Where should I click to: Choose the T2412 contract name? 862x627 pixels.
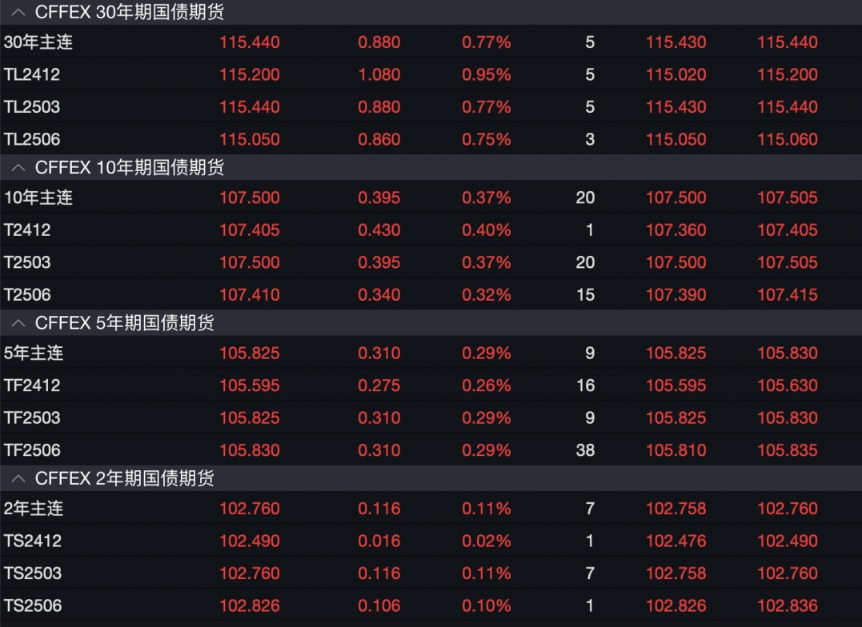[27, 230]
